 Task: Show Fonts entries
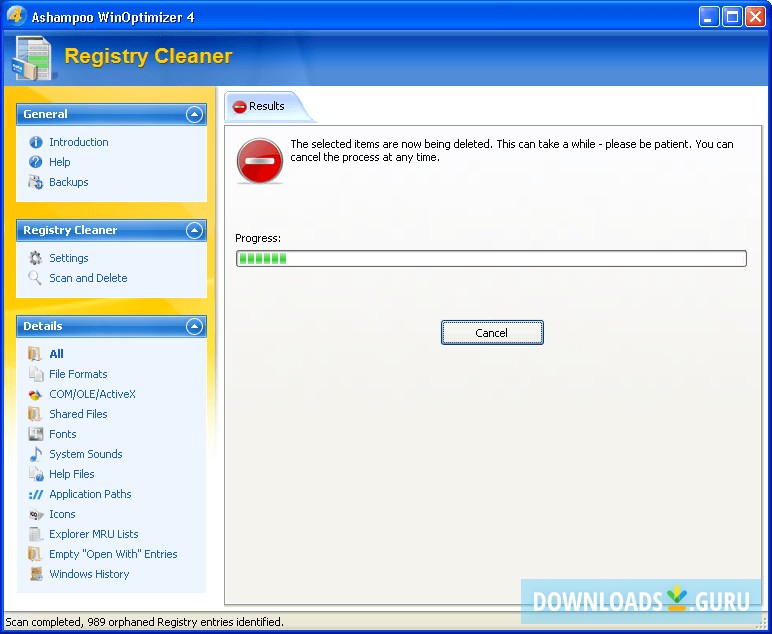tap(63, 434)
